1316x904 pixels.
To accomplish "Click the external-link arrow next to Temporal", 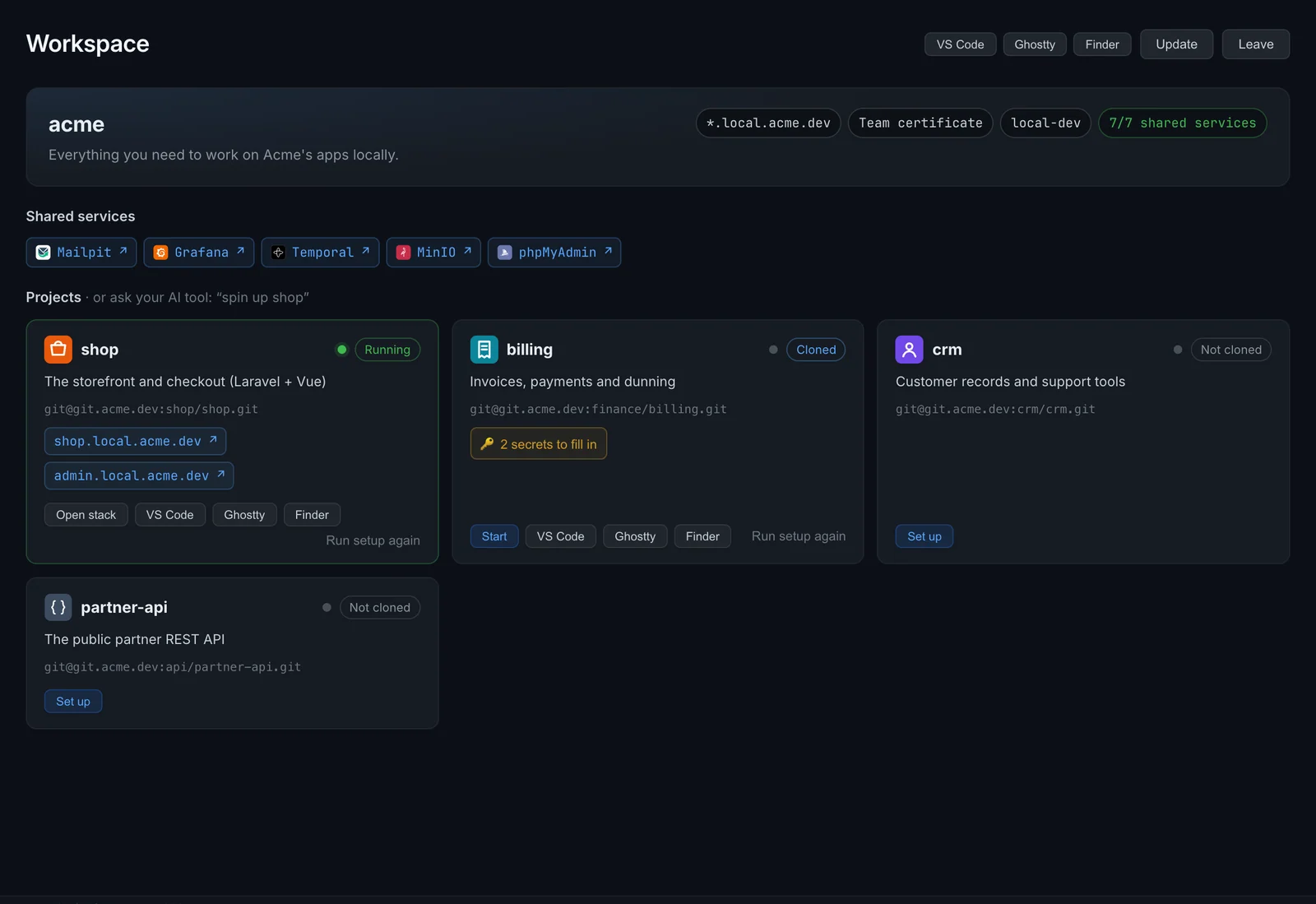I will pos(366,251).
